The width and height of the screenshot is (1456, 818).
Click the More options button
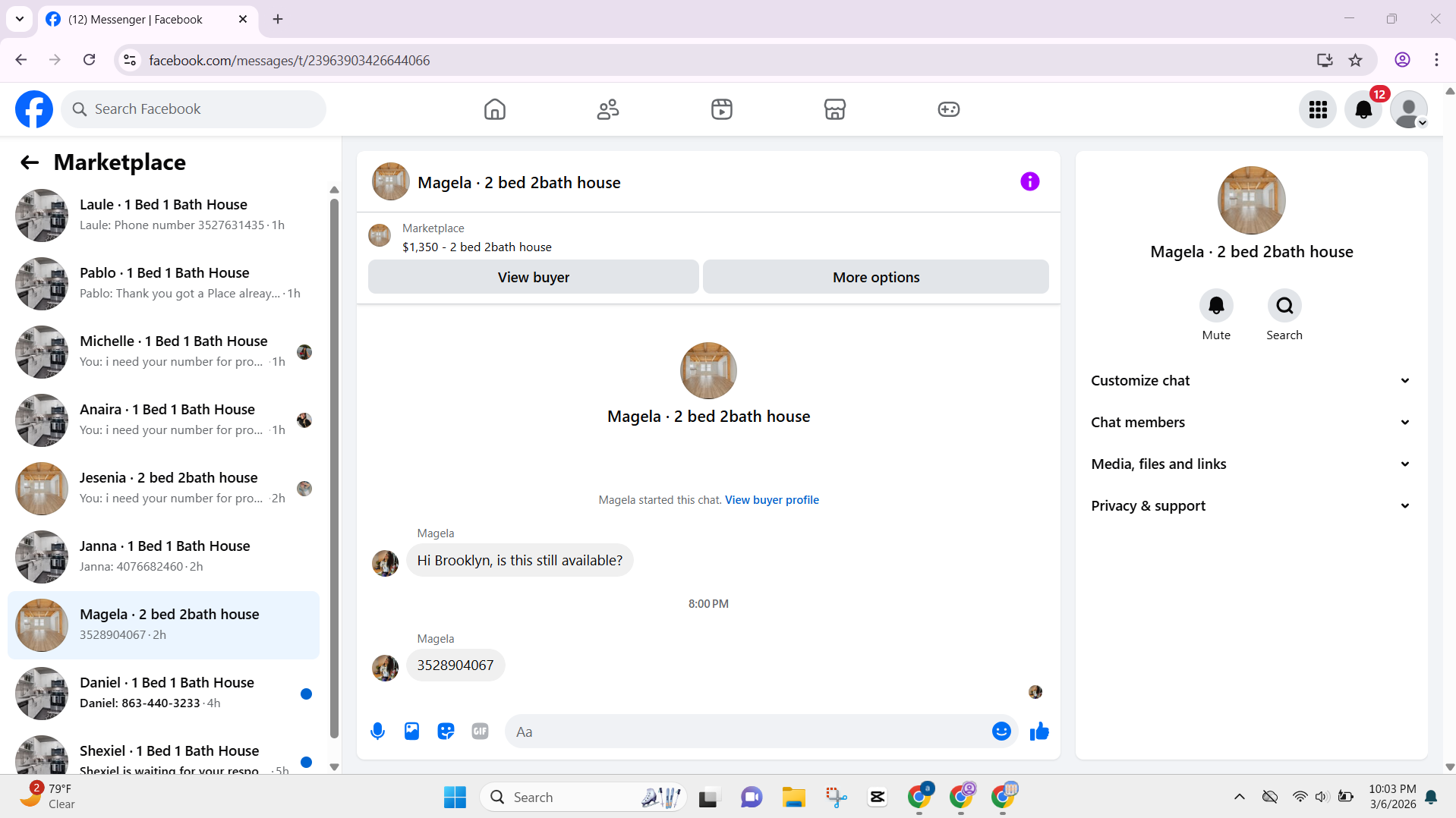pyautogui.click(x=875, y=277)
